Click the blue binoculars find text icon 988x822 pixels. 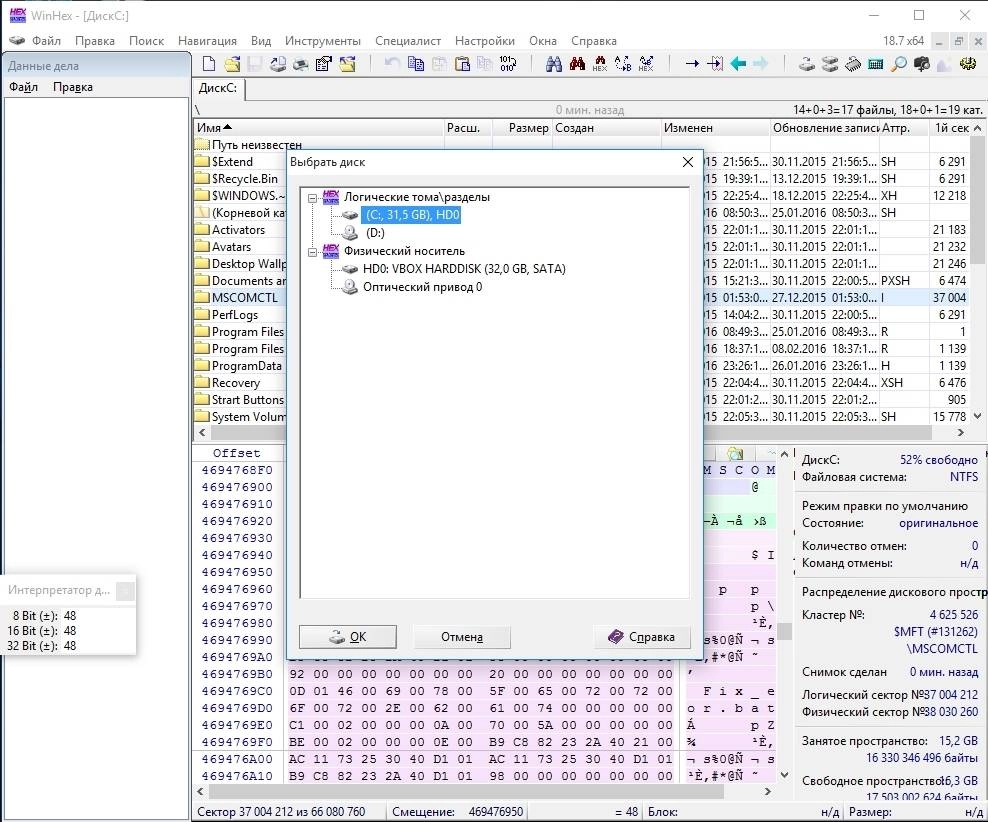(x=553, y=64)
